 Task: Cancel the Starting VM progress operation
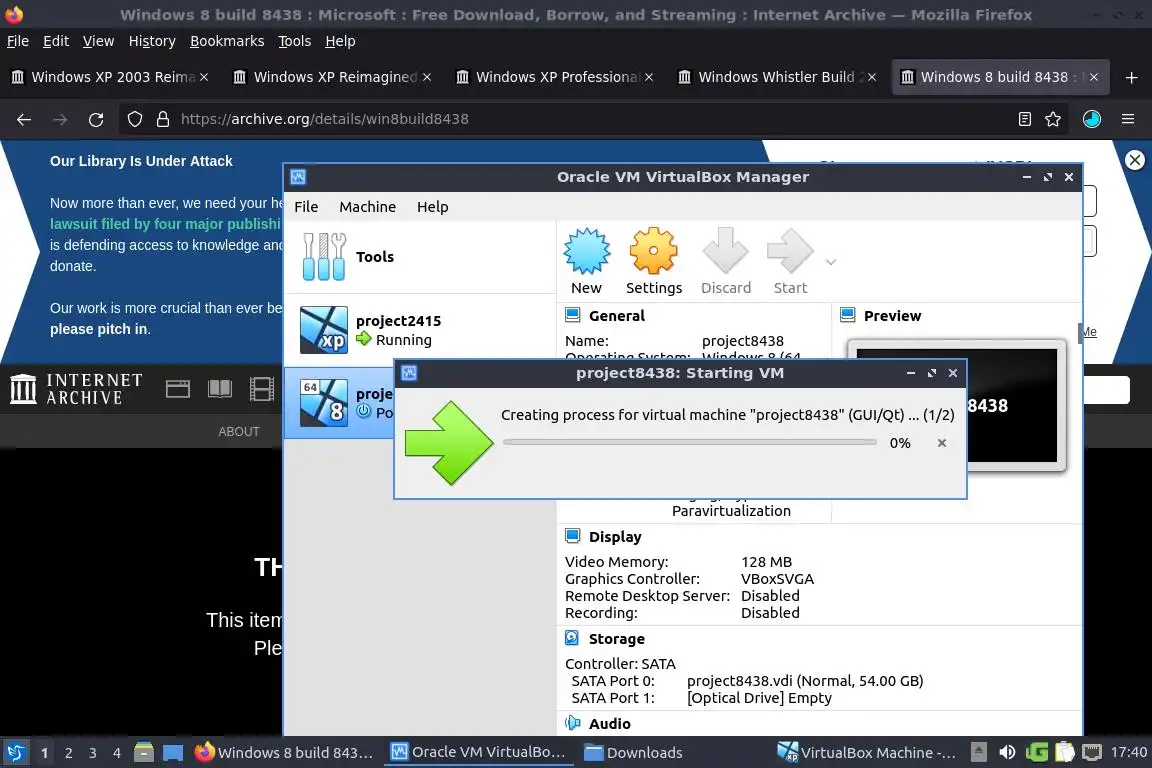[x=942, y=443]
